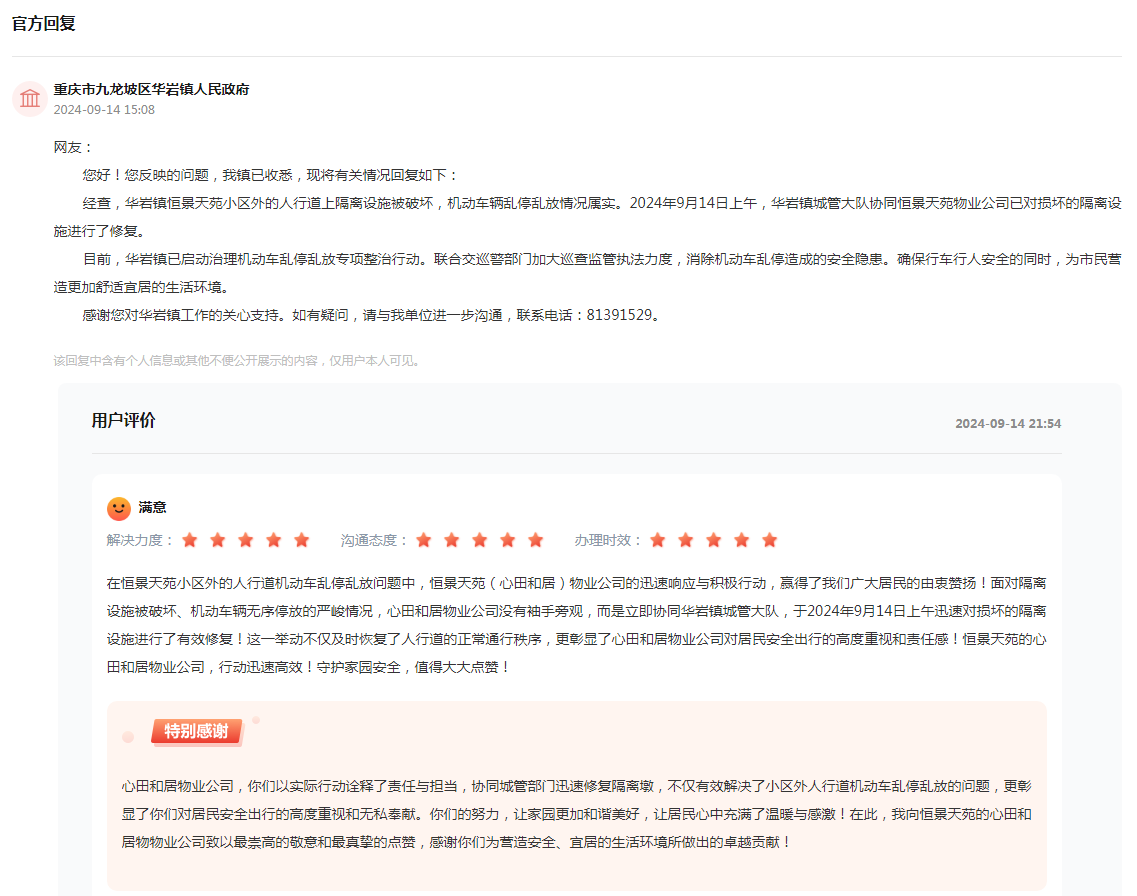Click the last star of 解决力度 rating

coord(302,539)
